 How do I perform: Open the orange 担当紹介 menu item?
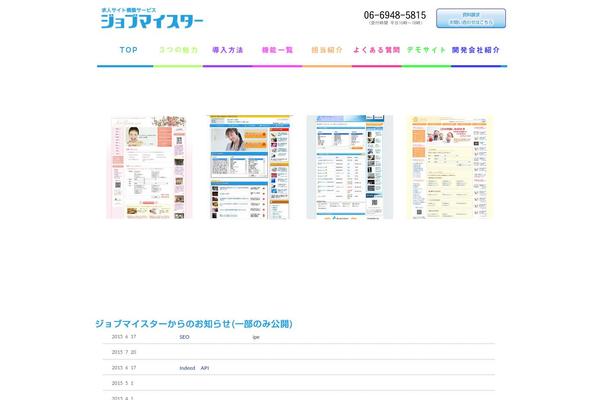[x=327, y=50]
